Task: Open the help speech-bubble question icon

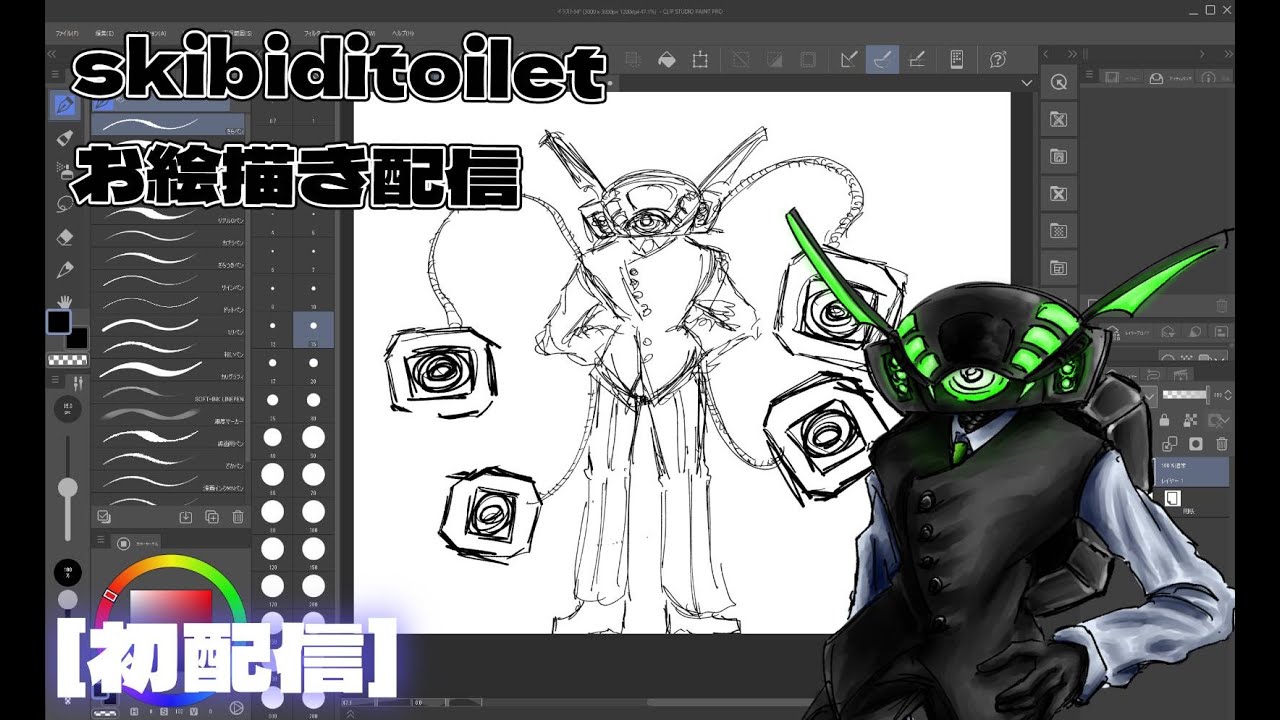Action: (997, 60)
